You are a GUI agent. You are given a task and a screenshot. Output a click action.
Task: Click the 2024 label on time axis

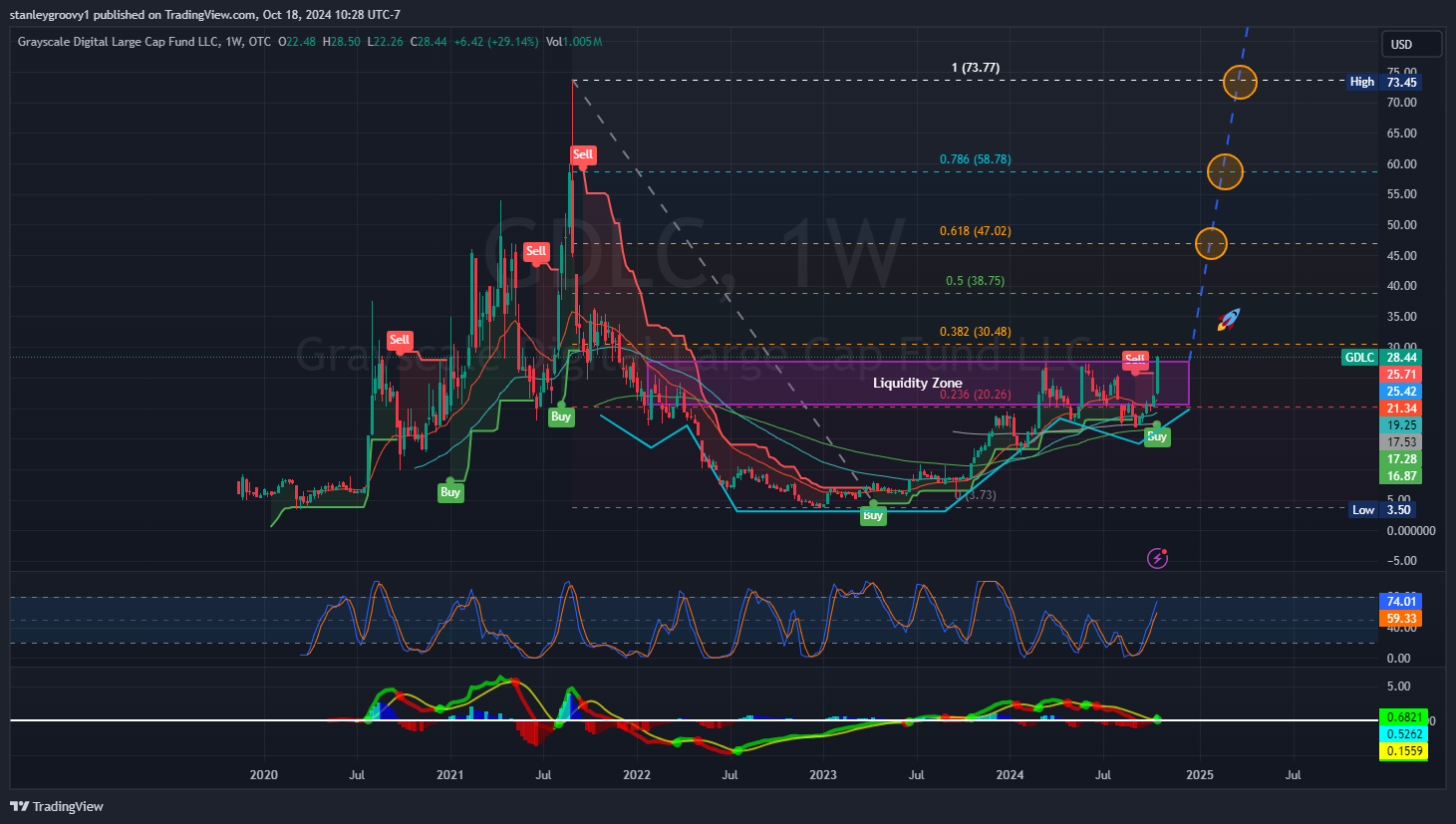[1010, 775]
